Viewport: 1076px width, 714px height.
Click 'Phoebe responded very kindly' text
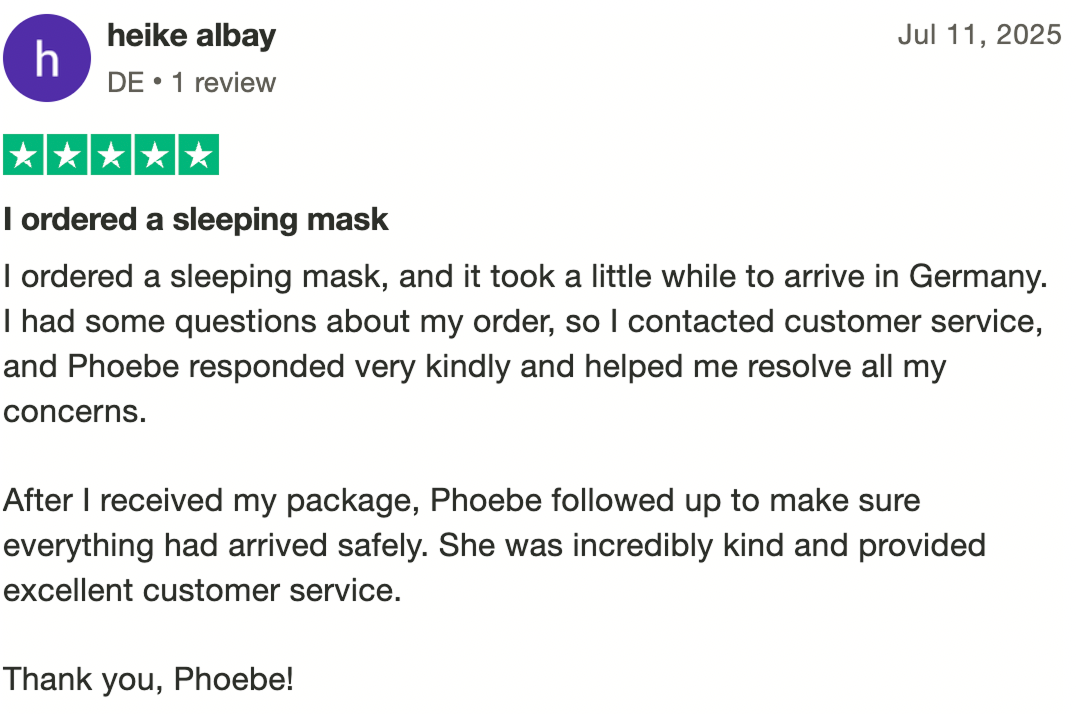click(x=289, y=367)
